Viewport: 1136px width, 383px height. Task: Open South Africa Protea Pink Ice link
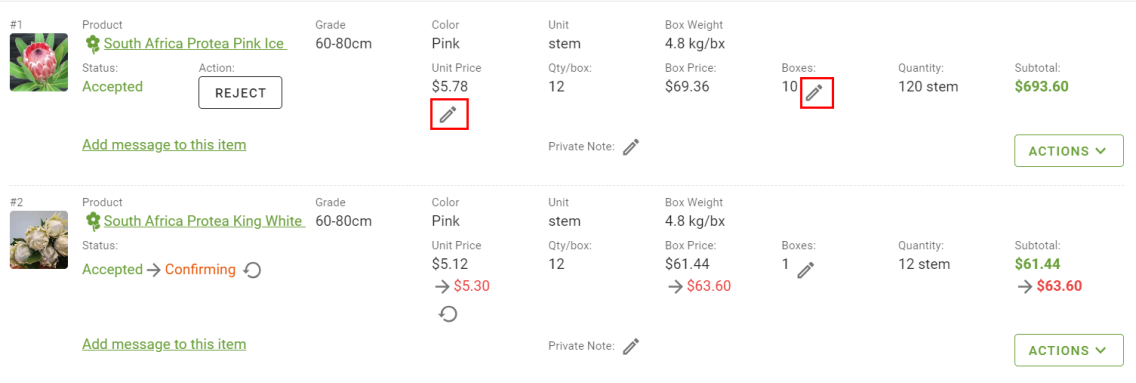(x=195, y=43)
